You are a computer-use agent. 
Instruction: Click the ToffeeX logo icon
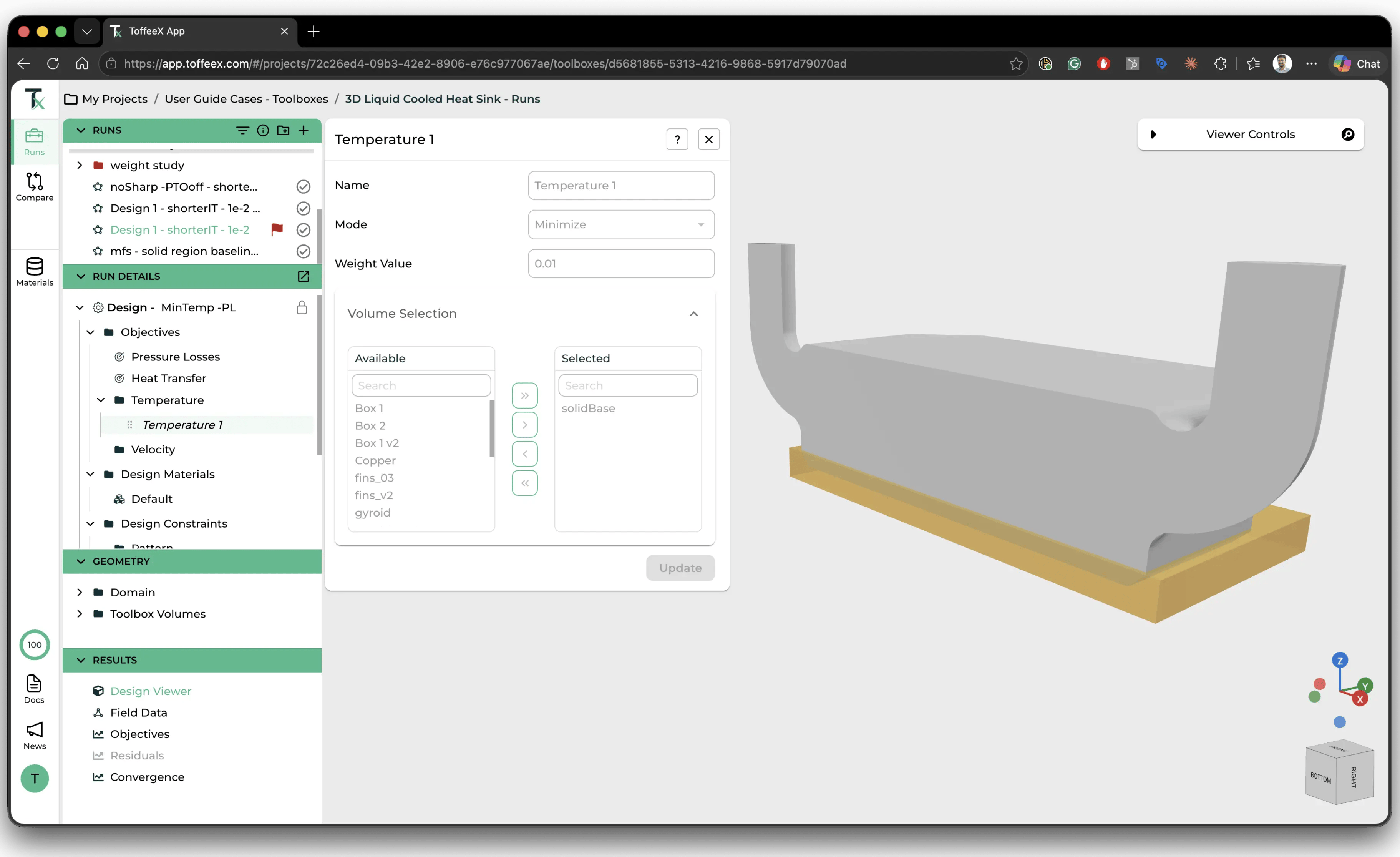pos(35,99)
